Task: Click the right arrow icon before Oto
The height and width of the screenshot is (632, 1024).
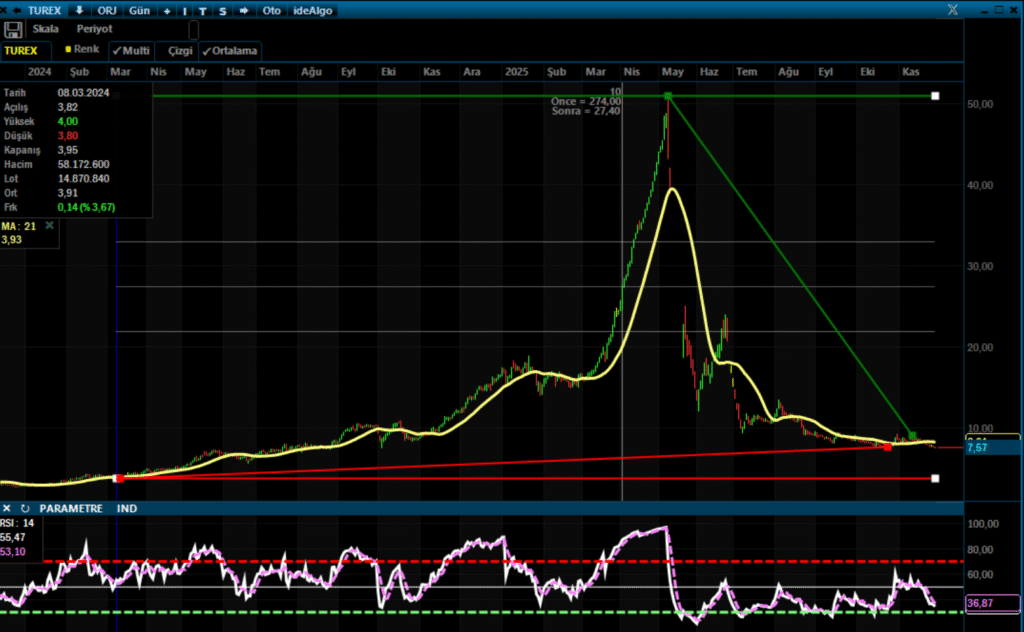Action: click(x=242, y=11)
